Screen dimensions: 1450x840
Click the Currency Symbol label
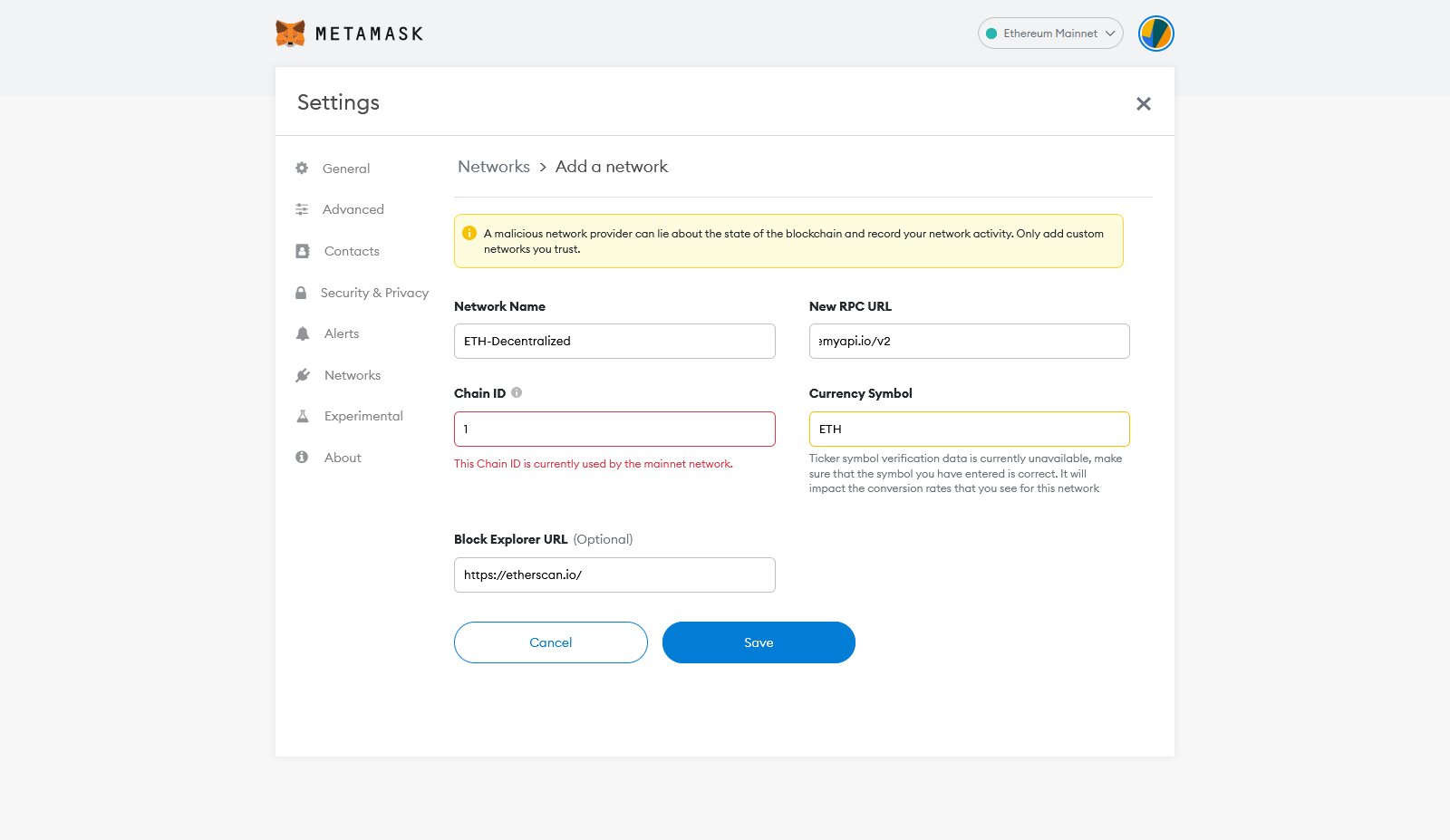861,393
